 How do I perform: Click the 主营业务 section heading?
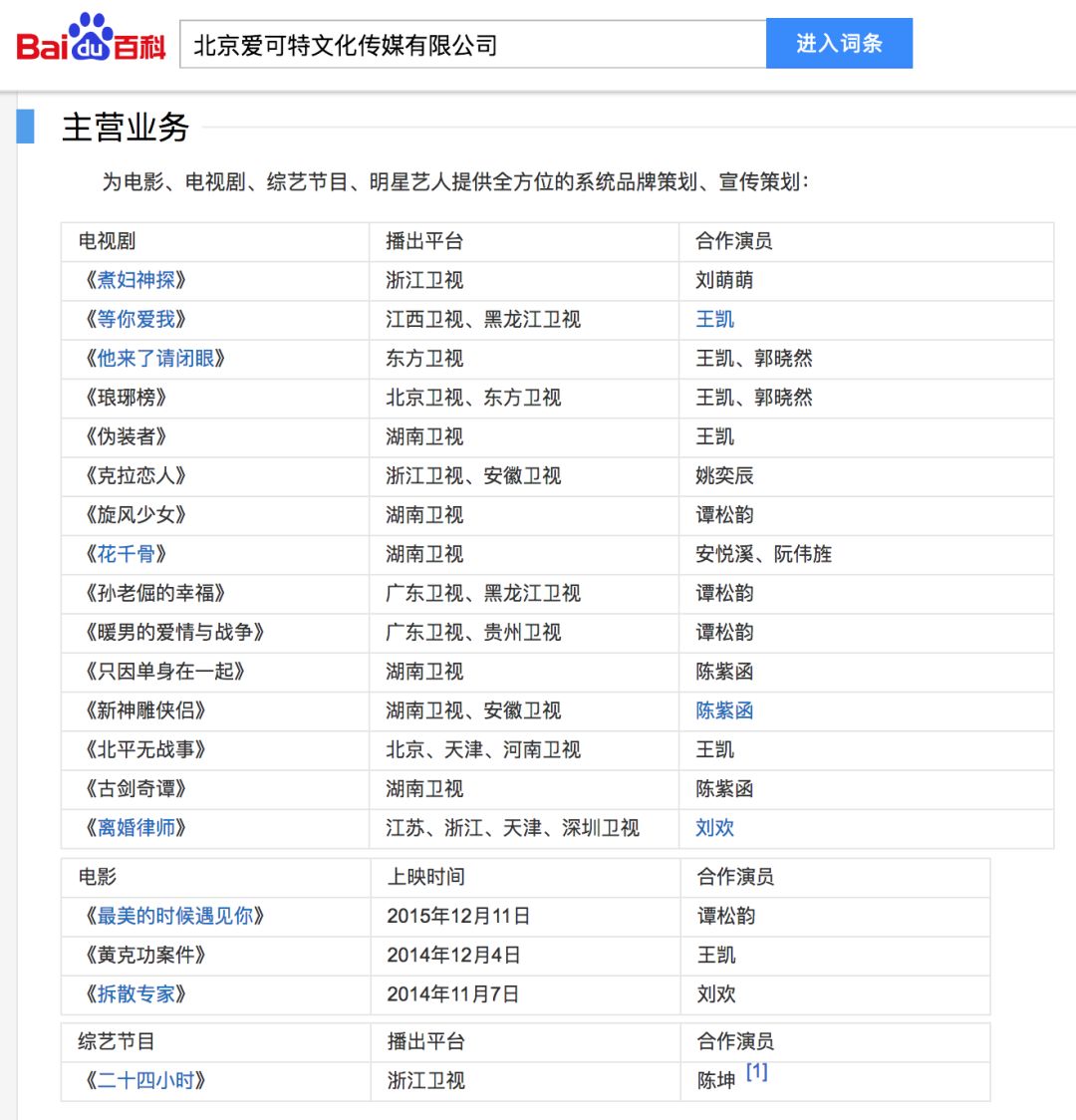(126, 128)
